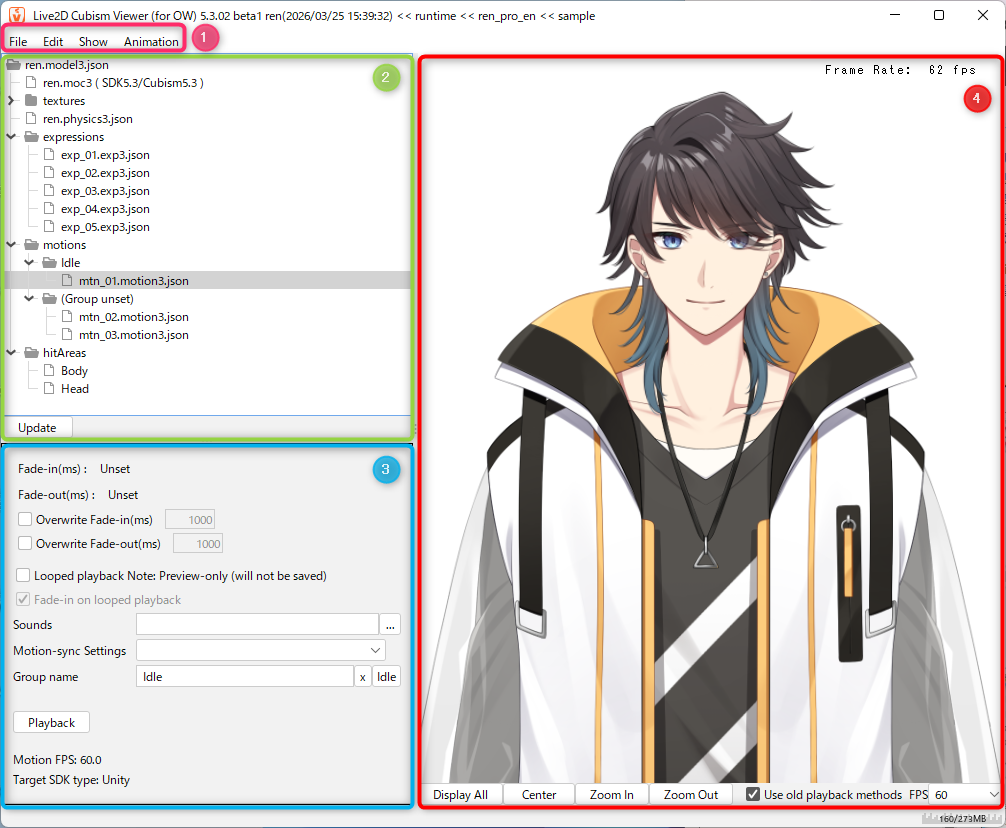Screen dimensions: 1006x828
Task: Open the Animation menu
Action: [151, 42]
